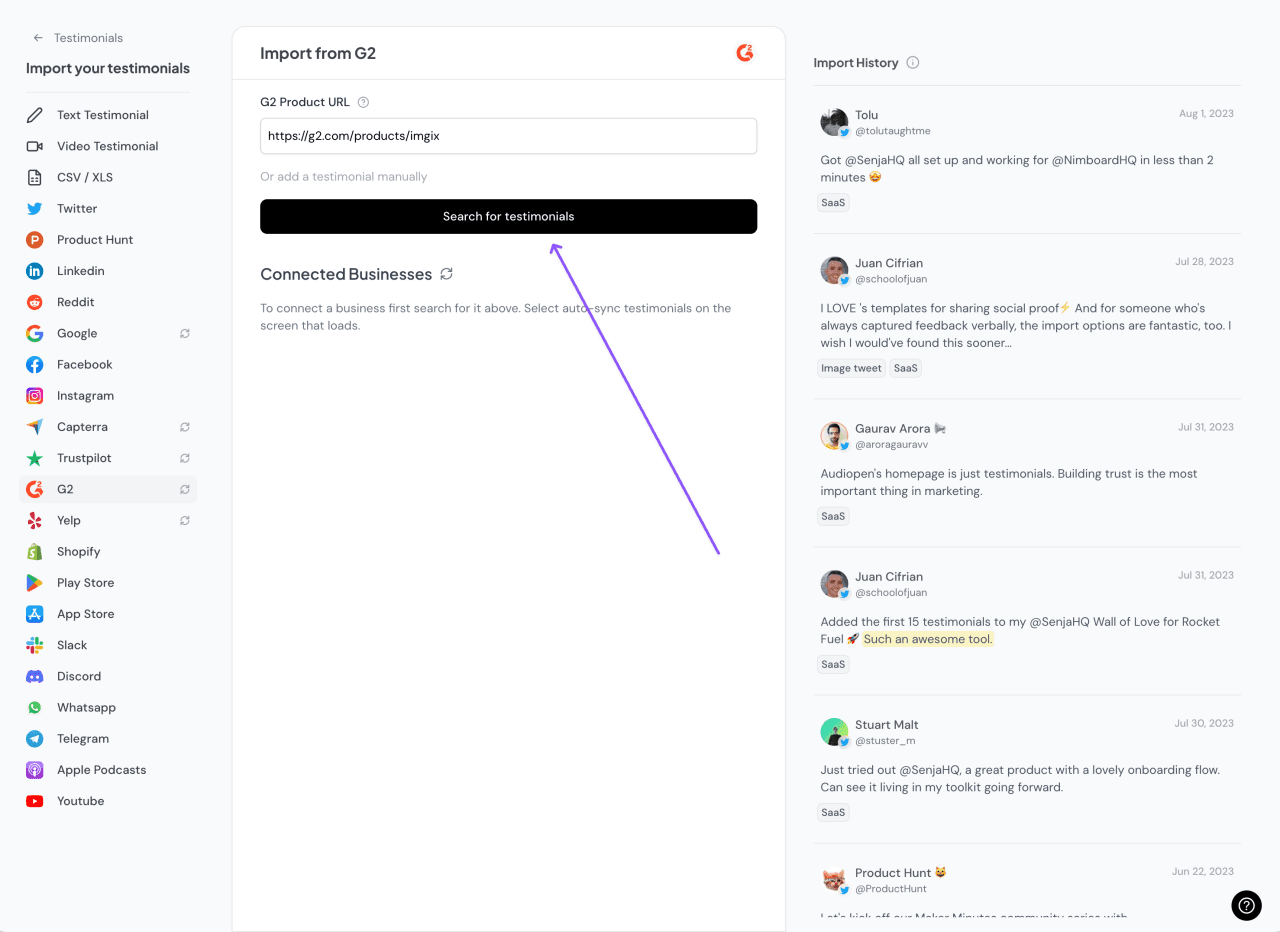Image resolution: width=1280 pixels, height=932 pixels.
Task: Click the SaaS tag under Stuart Malt's testimonial
Action: point(833,812)
